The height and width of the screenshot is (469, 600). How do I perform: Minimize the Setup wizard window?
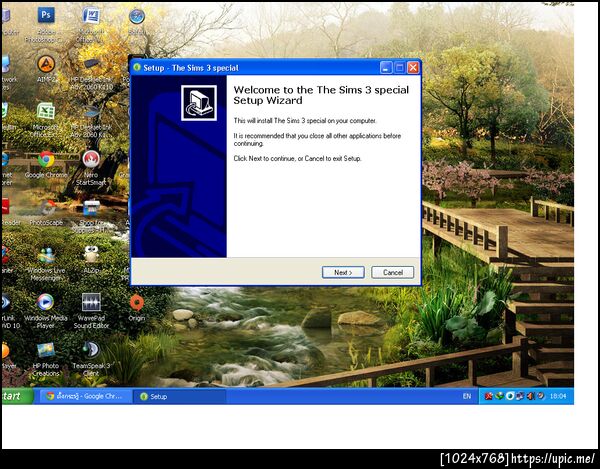coord(386,68)
